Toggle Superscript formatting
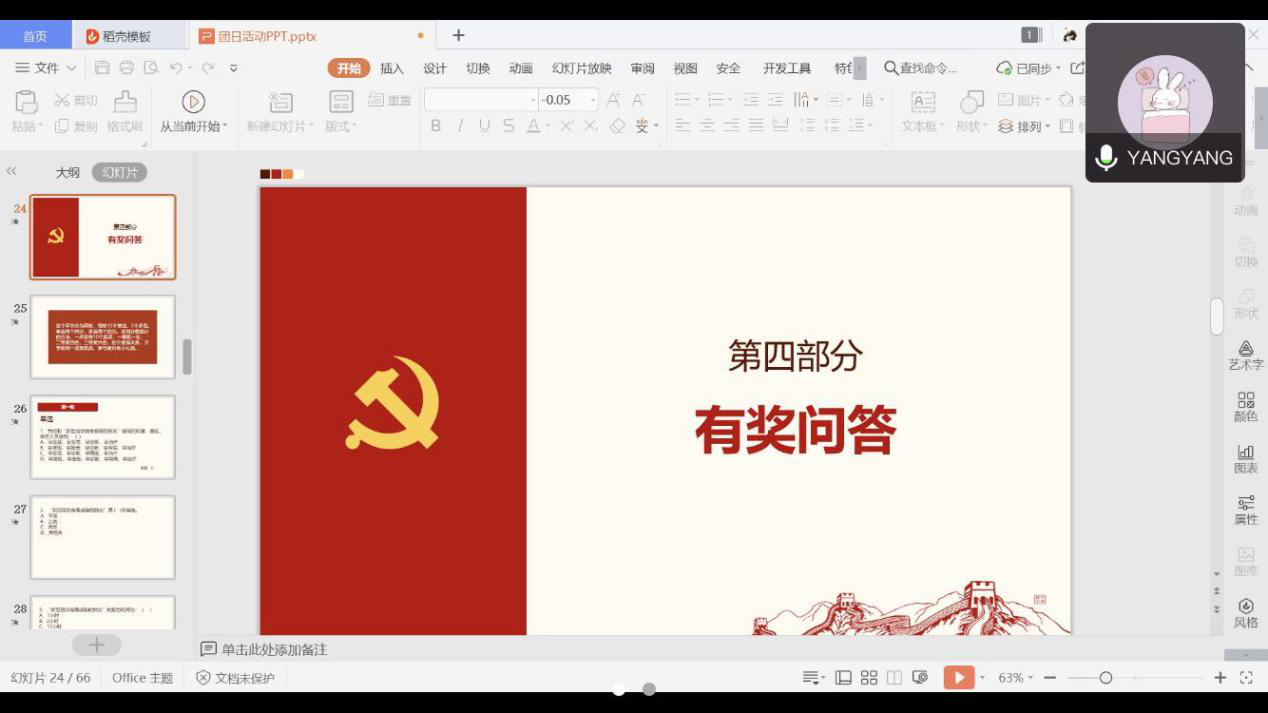 click(x=566, y=126)
